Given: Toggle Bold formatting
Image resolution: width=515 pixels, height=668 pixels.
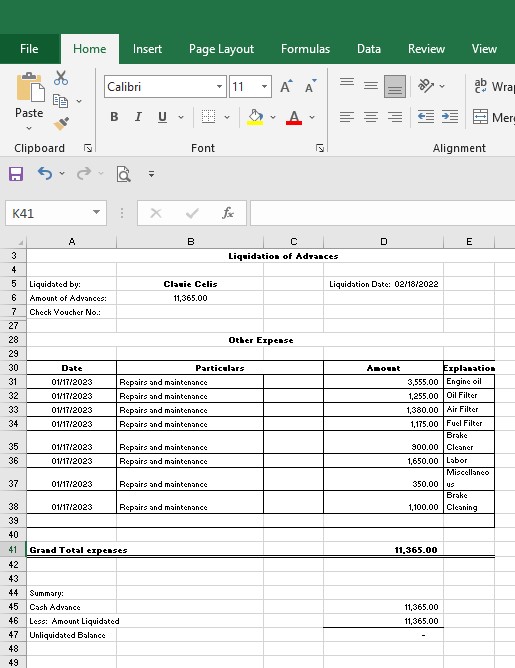Looking at the screenshot, I should pyautogui.click(x=114, y=117).
